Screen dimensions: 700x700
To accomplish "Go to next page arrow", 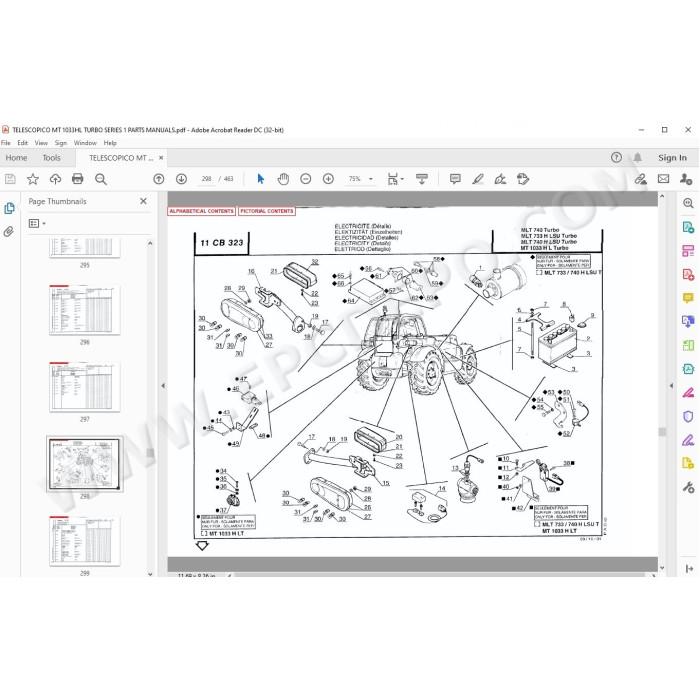I will coord(181,179).
